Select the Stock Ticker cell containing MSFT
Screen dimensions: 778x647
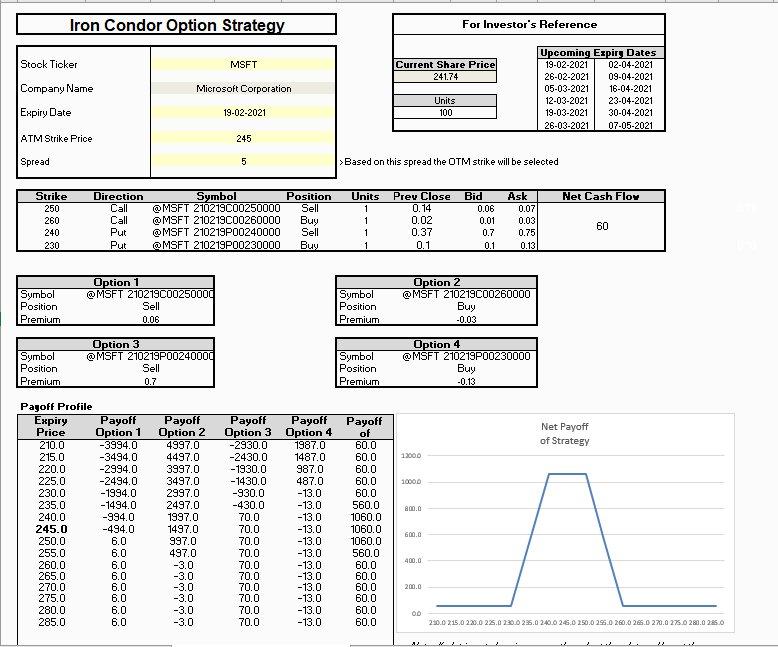coord(243,64)
